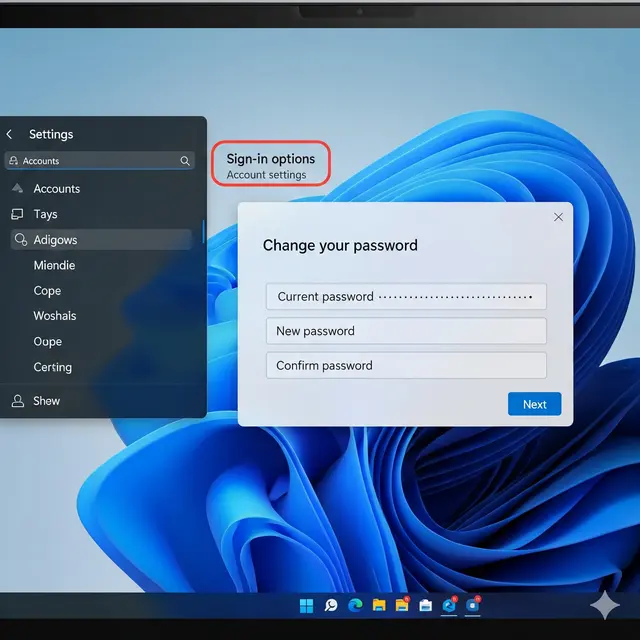Focus the Current password field
This screenshot has width=640, height=640.
(x=406, y=296)
